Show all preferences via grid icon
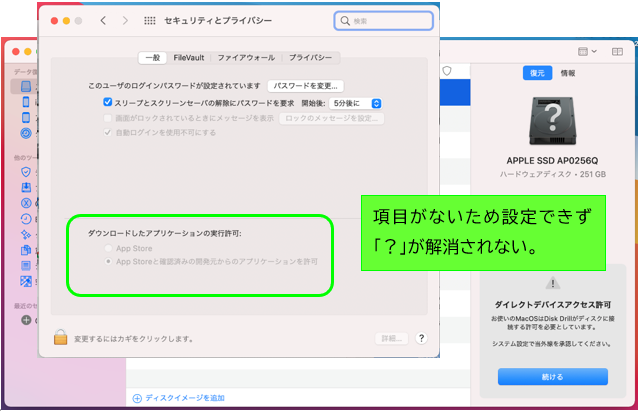Image resolution: width=641 pixels, height=411 pixels. pos(150,20)
